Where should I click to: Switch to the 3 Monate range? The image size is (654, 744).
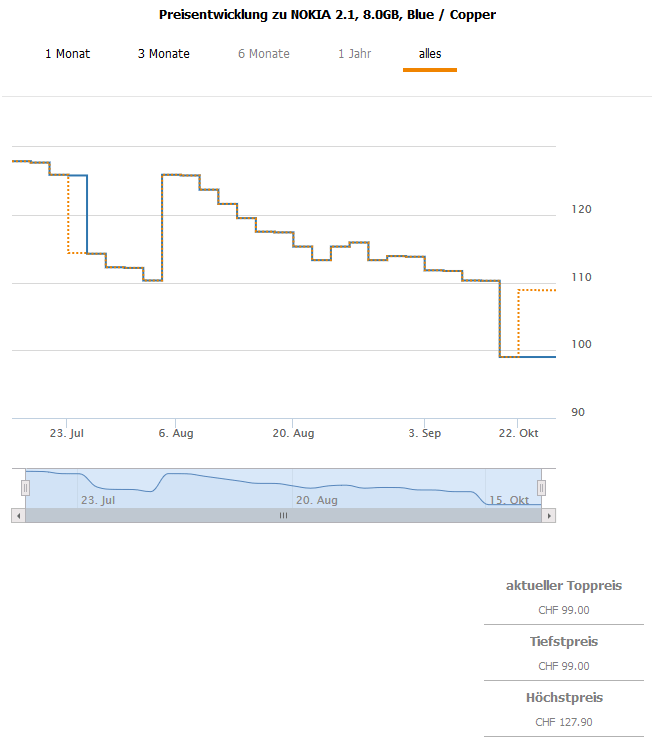point(164,54)
